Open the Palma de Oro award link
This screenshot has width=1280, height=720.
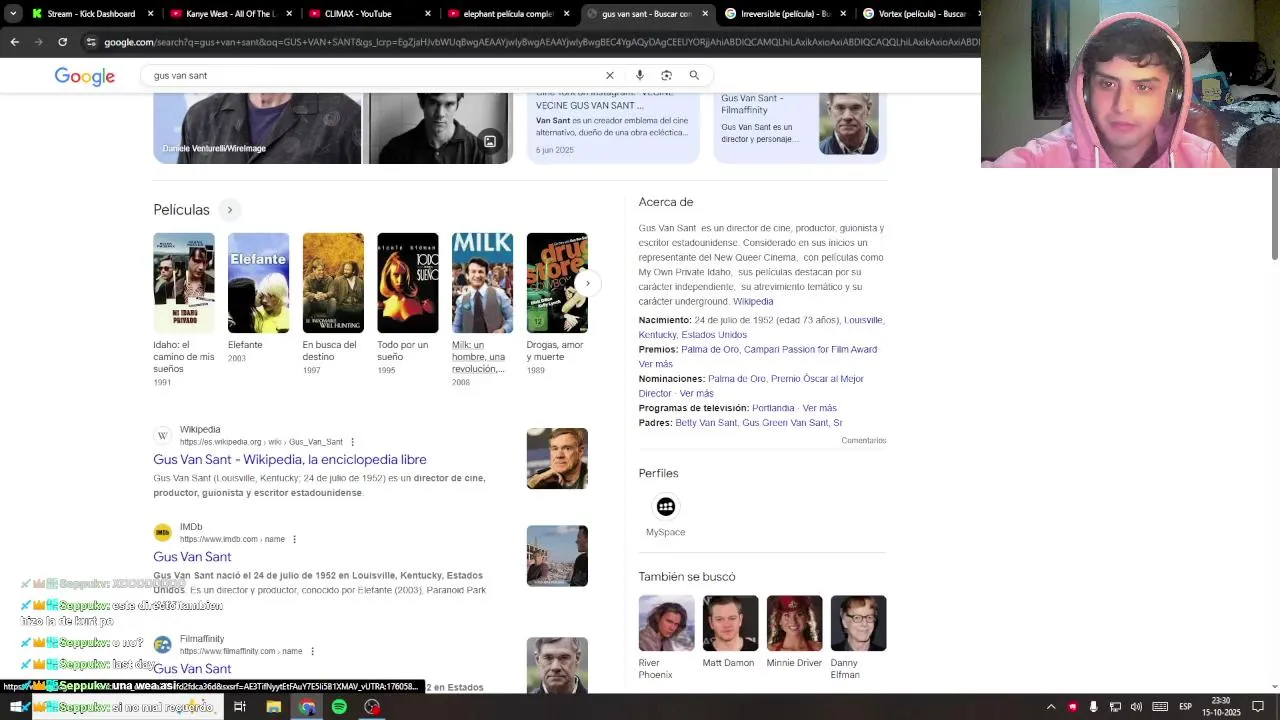point(709,349)
